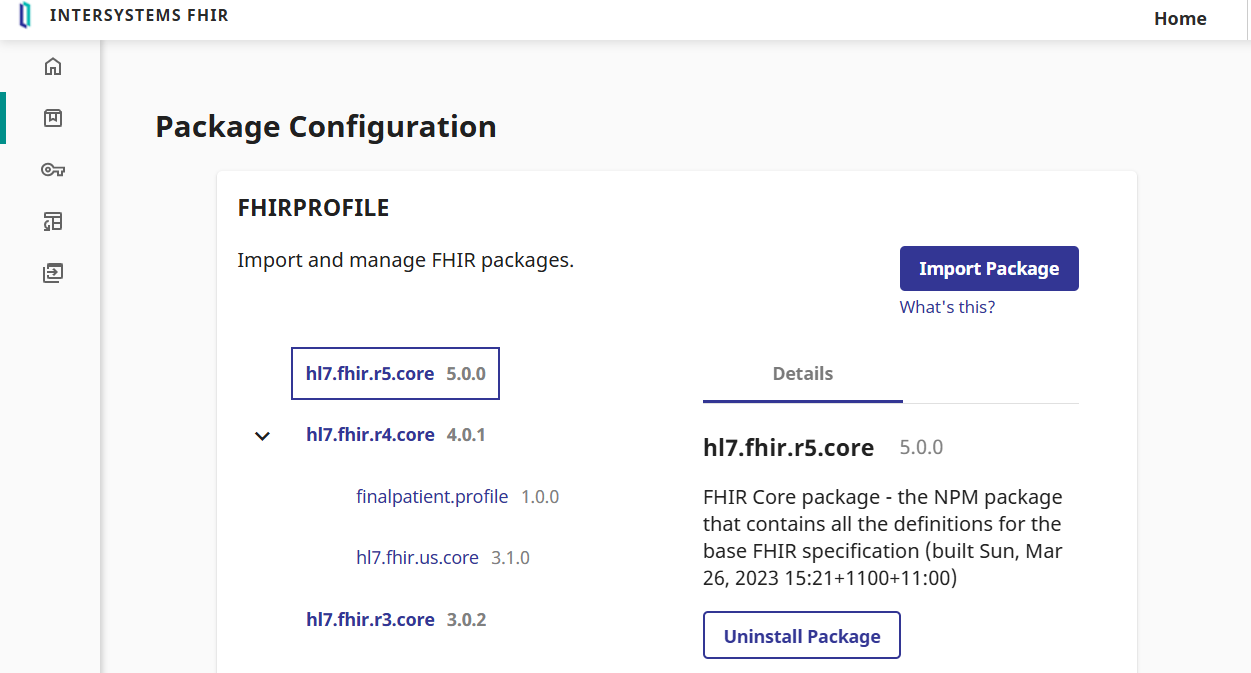The width and height of the screenshot is (1251, 673).
Task: Select the package box sidebar icon
Action: point(53,118)
